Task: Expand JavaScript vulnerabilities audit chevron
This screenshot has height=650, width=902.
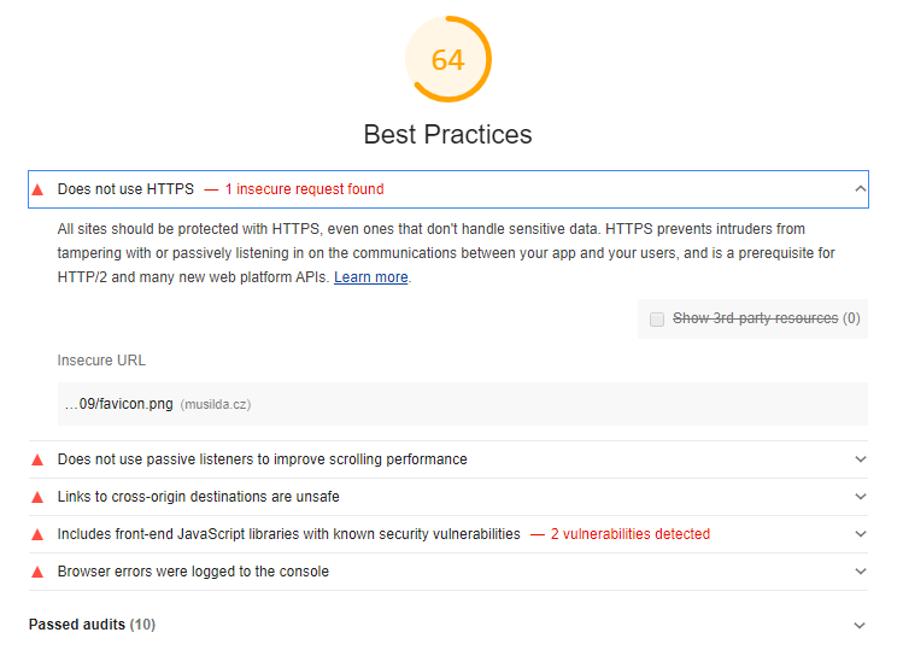Action: coord(860,534)
